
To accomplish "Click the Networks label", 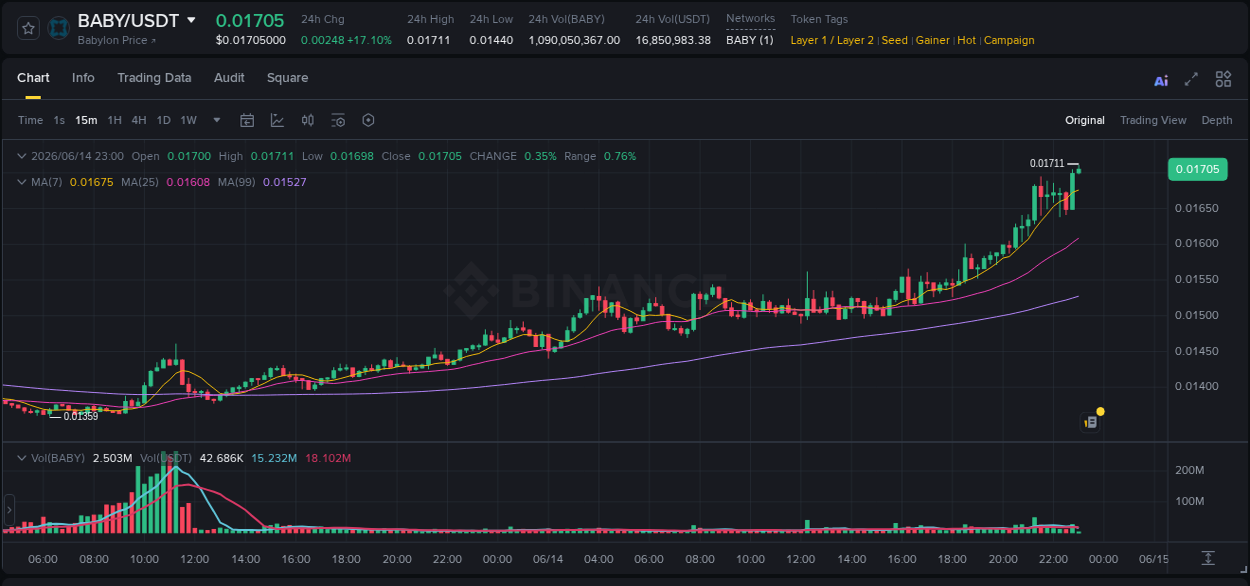I will point(750,19).
